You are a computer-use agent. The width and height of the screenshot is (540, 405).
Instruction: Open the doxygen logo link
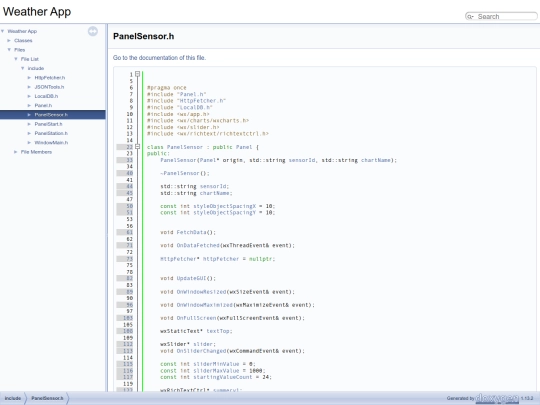[497, 398]
